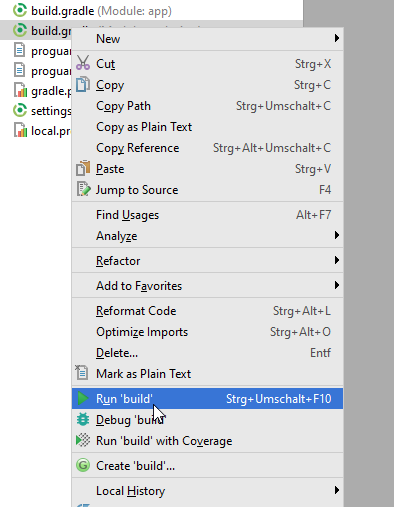
Task: Click the Paste clipboard icon
Action: coord(83,168)
